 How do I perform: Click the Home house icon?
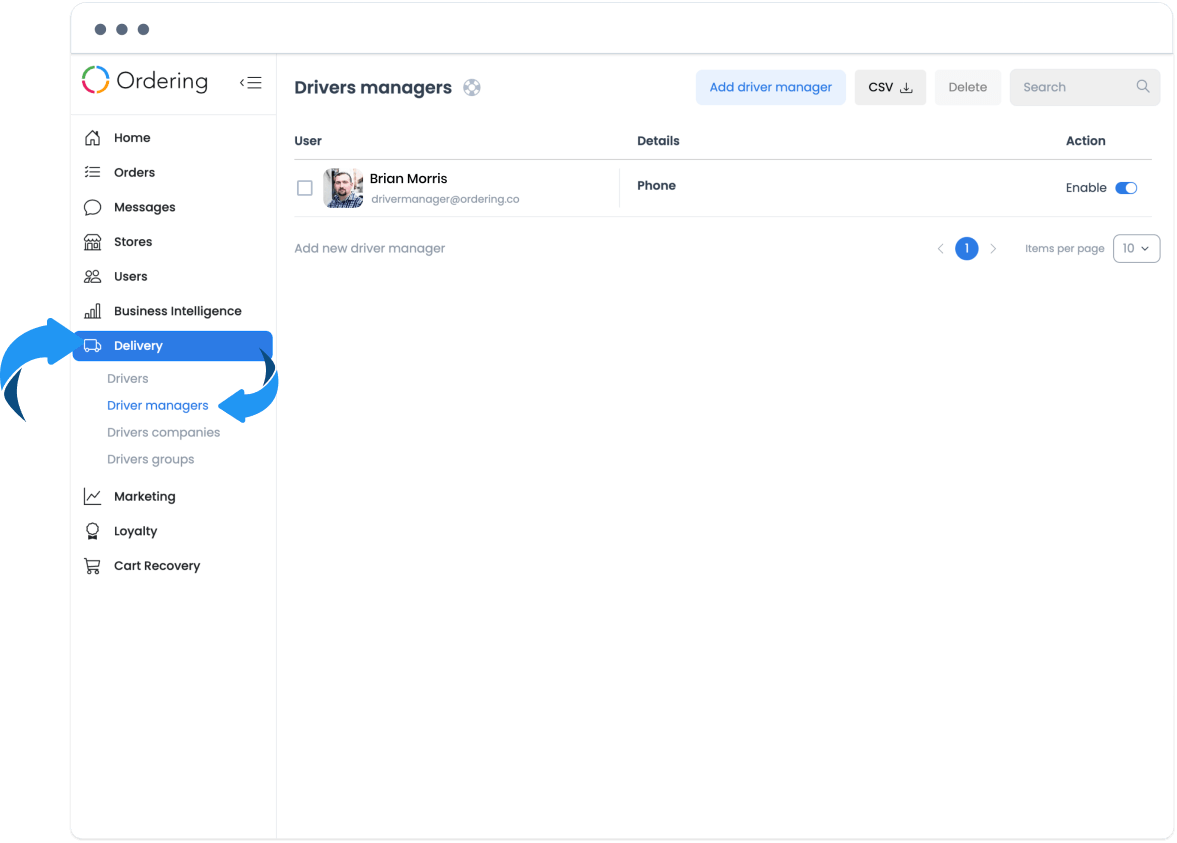click(92, 137)
